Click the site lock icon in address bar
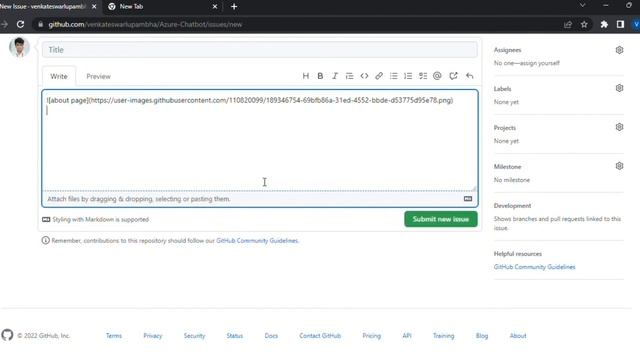 40,24
